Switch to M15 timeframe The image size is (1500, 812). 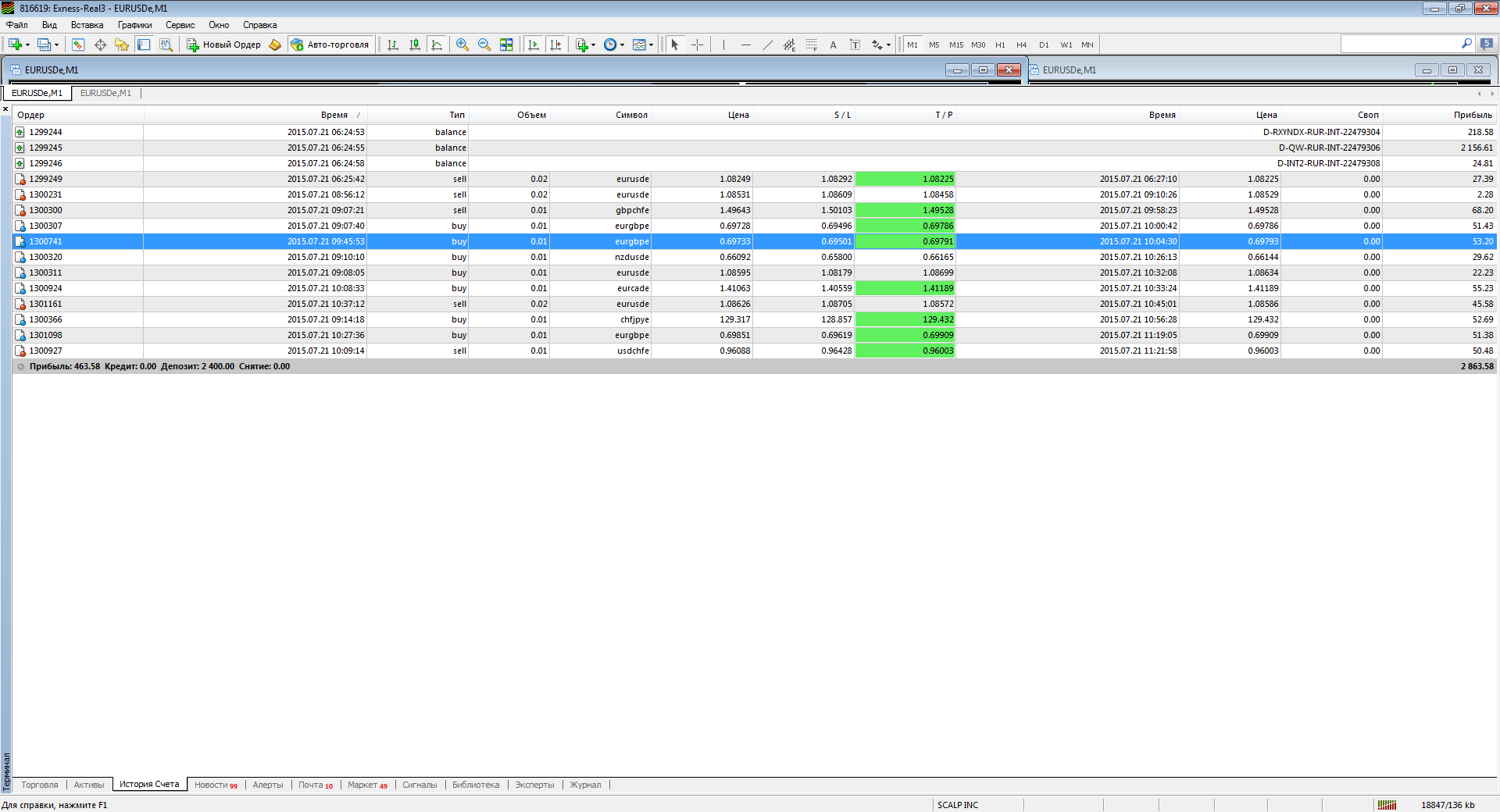click(956, 45)
